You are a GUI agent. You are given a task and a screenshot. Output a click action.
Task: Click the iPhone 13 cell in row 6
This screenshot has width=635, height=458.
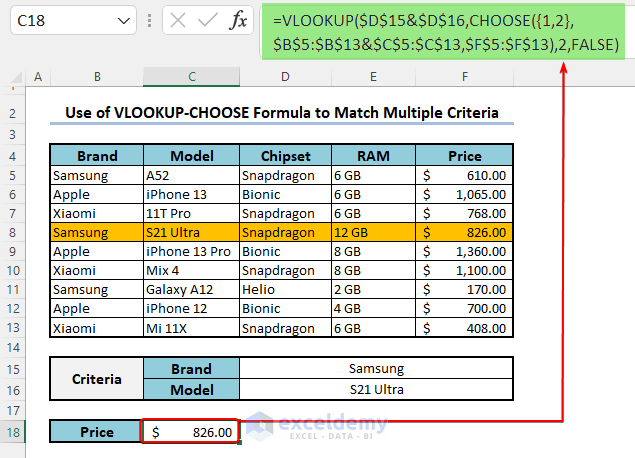[x=192, y=194]
